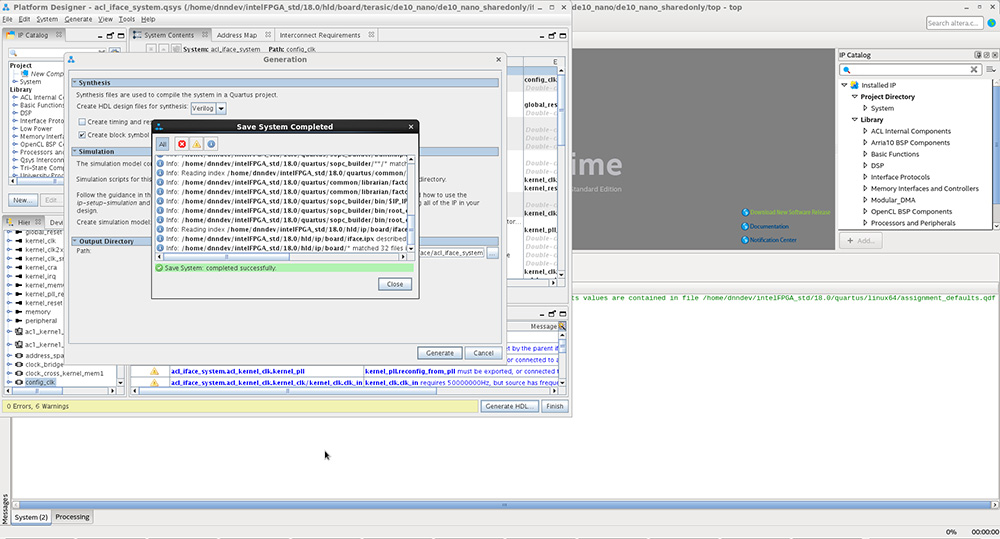Show all messages with the All filter
The height and width of the screenshot is (539, 1000).
point(163,144)
